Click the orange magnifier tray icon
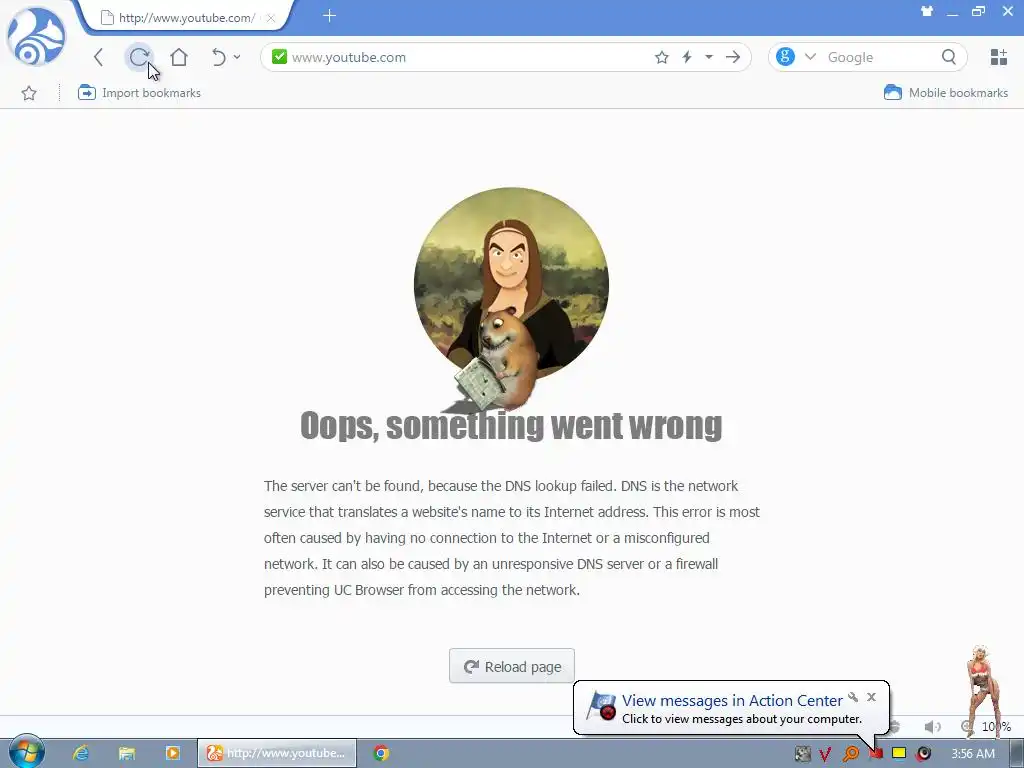This screenshot has width=1024, height=768. [x=850, y=754]
